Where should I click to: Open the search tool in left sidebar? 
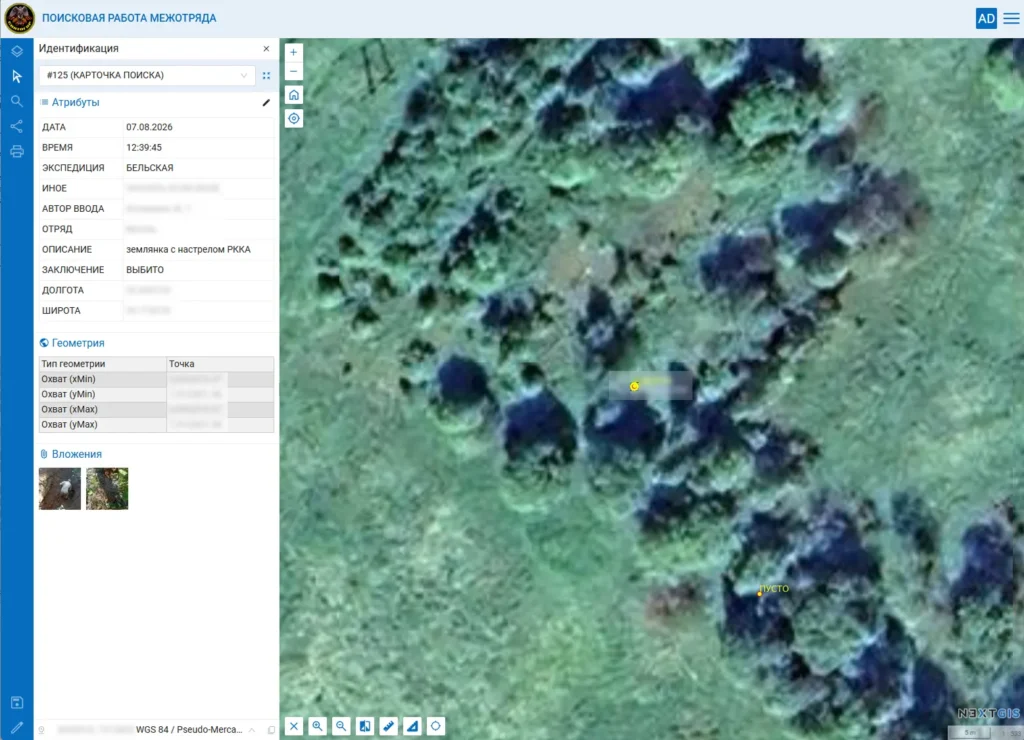click(x=17, y=101)
